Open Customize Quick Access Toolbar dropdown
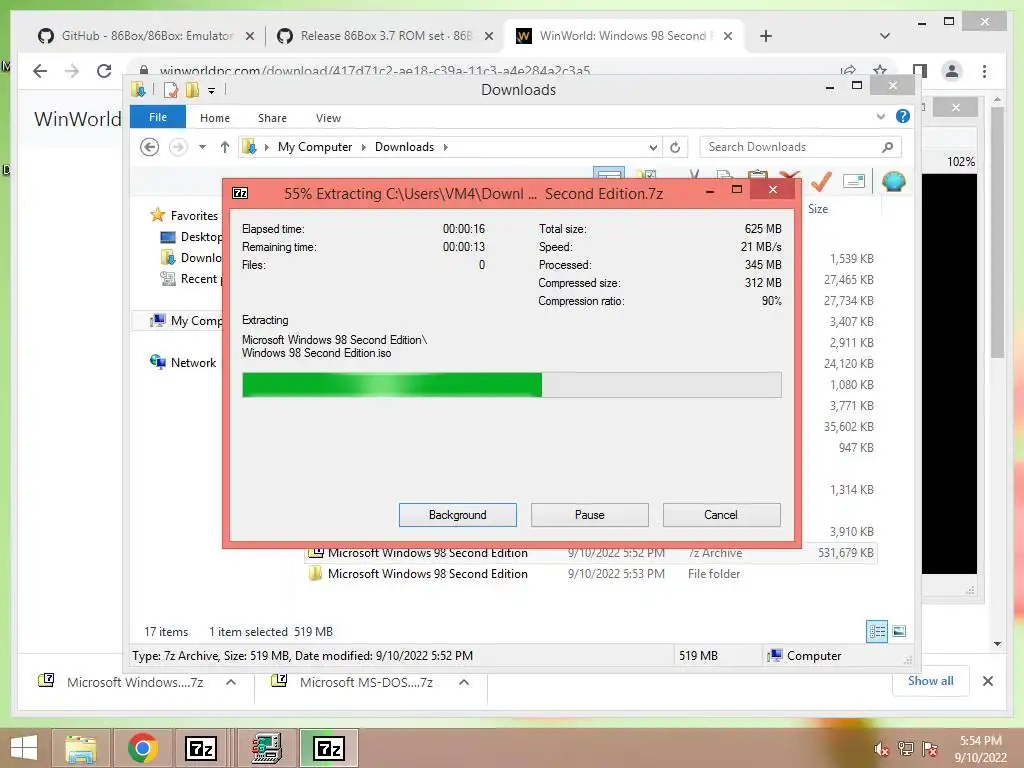The image size is (1024, 768). [212, 91]
